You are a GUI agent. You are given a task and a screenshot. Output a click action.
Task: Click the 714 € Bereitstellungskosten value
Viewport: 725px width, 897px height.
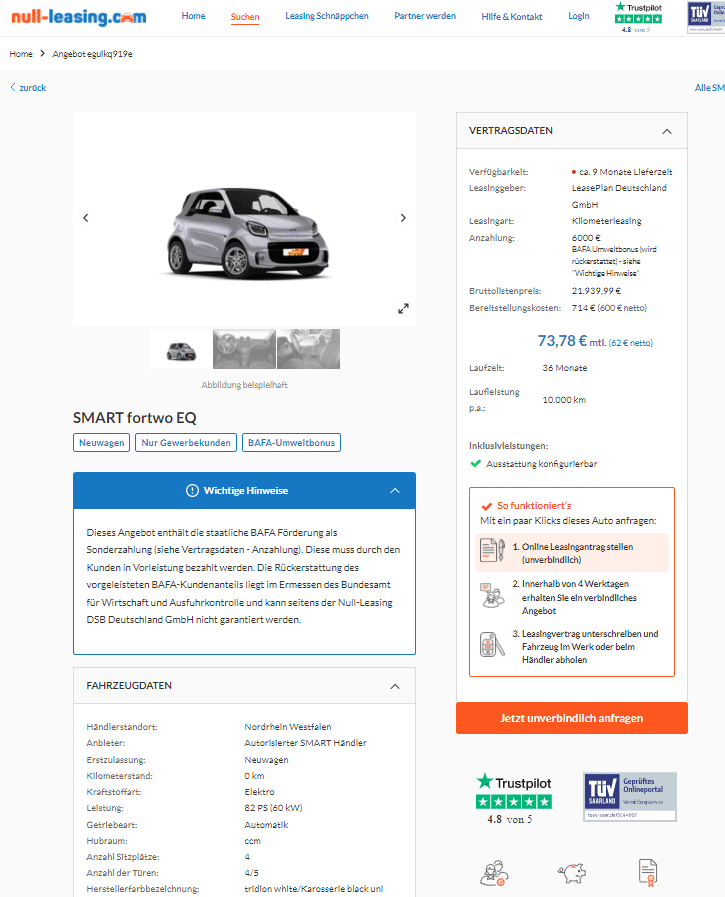click(x=609, y=308)
